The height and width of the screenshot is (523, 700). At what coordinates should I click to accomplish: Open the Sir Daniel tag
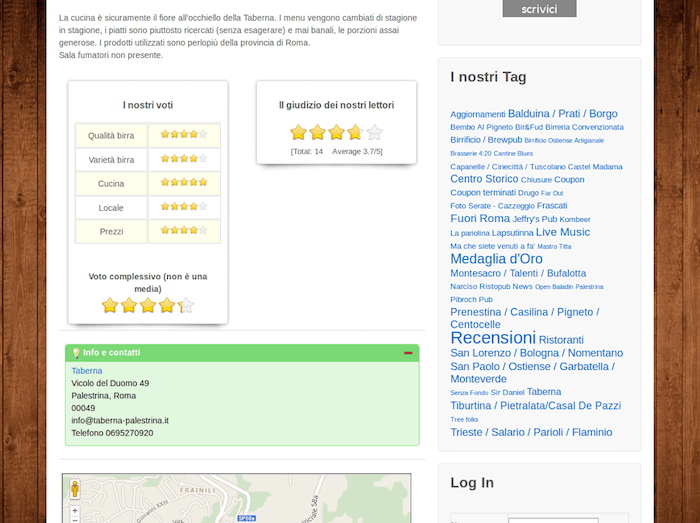click(507, 392)
